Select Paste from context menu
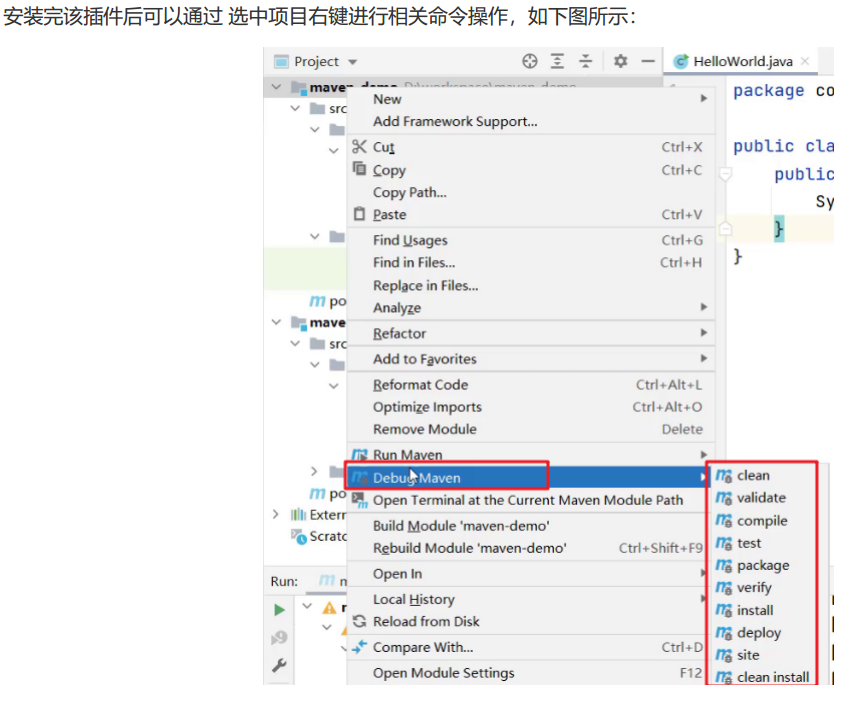This screenshot has height=704, width=855. coord(531,215)
